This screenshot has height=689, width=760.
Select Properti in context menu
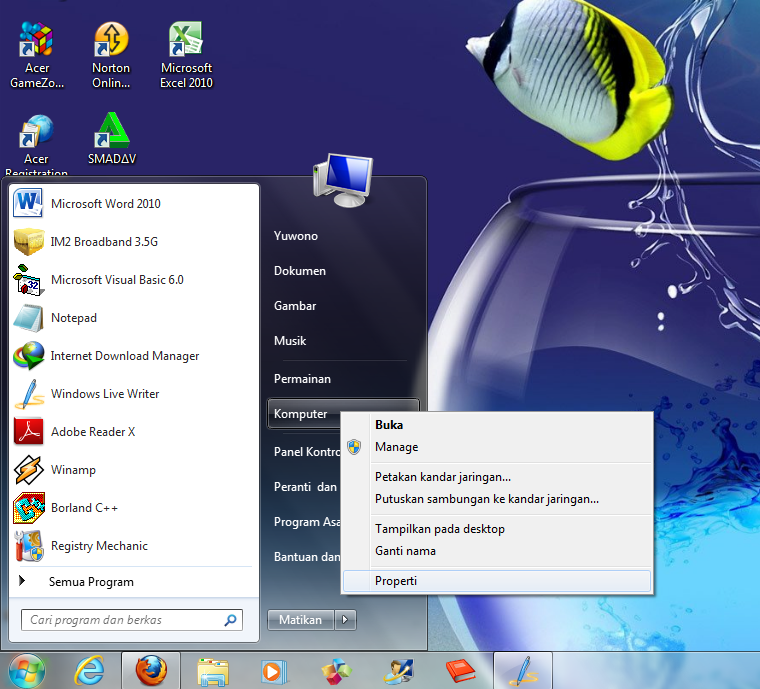(x=497, y=580)
